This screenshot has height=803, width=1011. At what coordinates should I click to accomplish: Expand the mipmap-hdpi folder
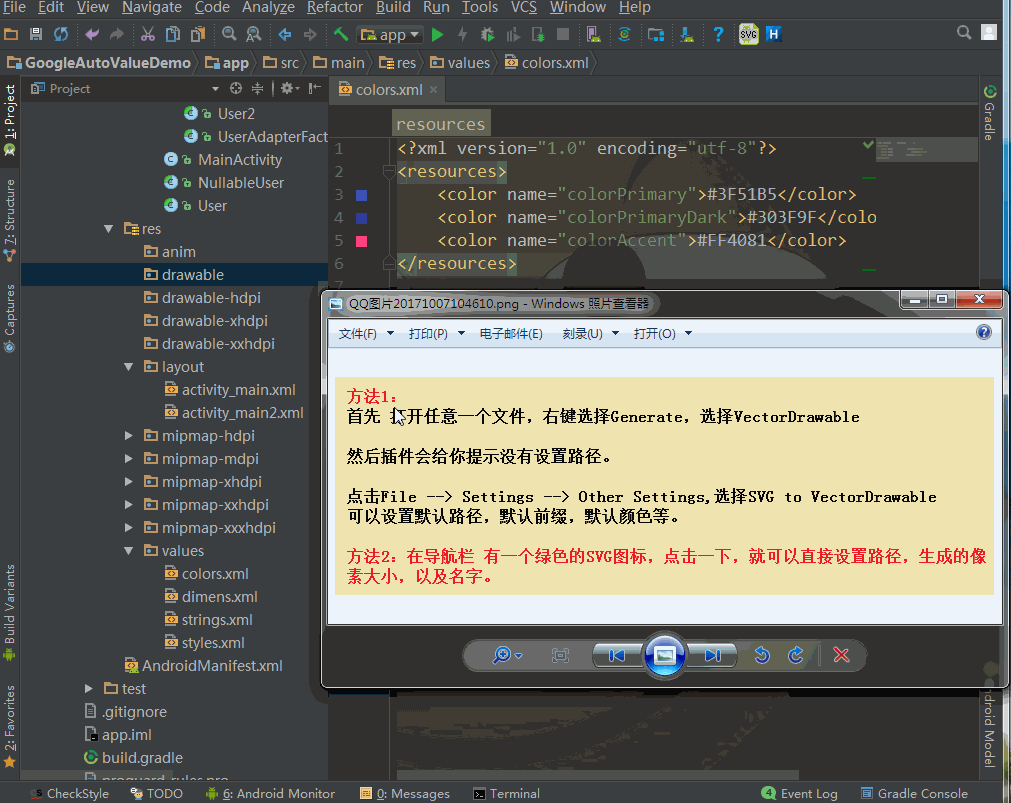point(128,435)
